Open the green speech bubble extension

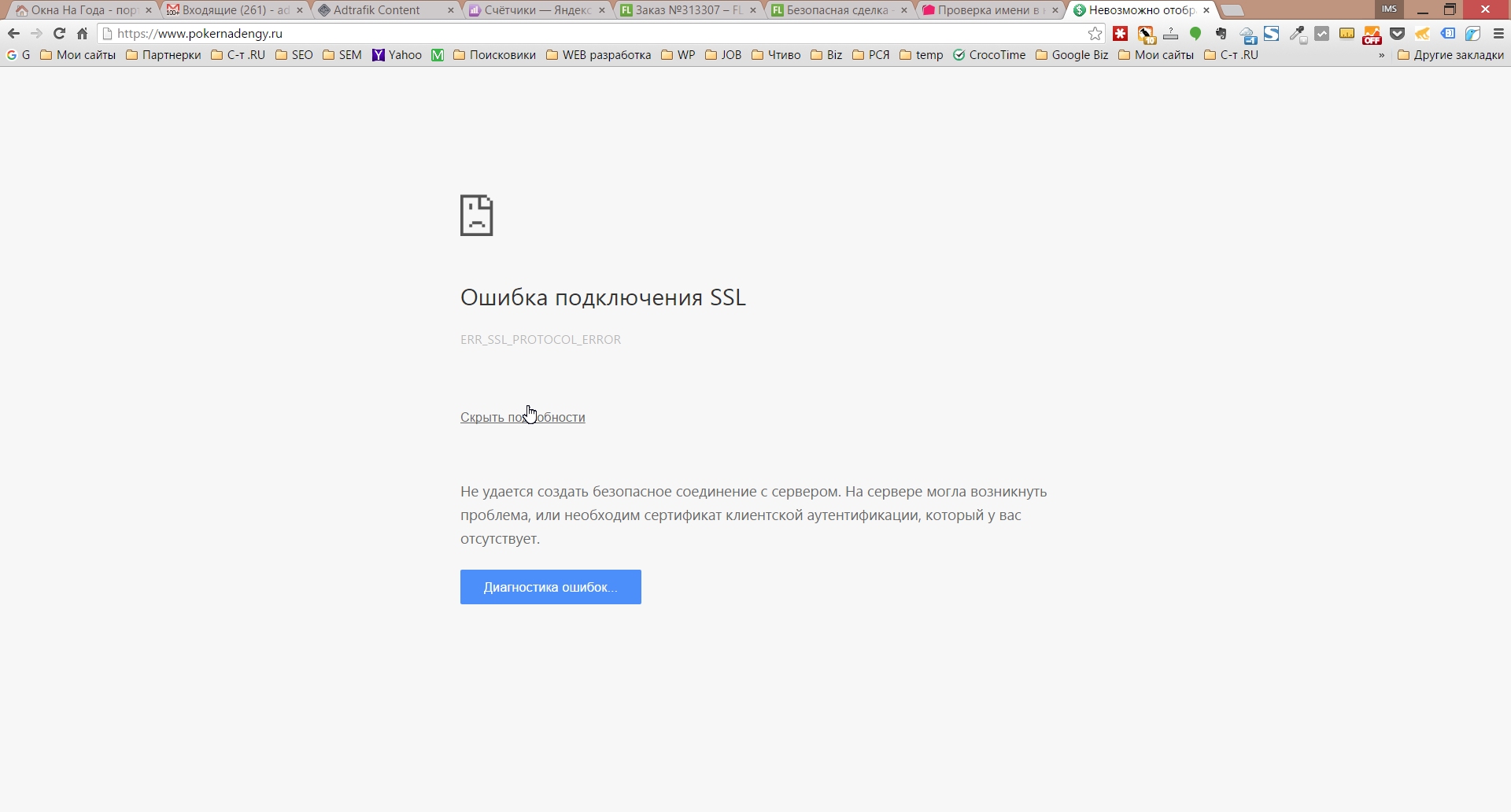(x=1195, y=34)
